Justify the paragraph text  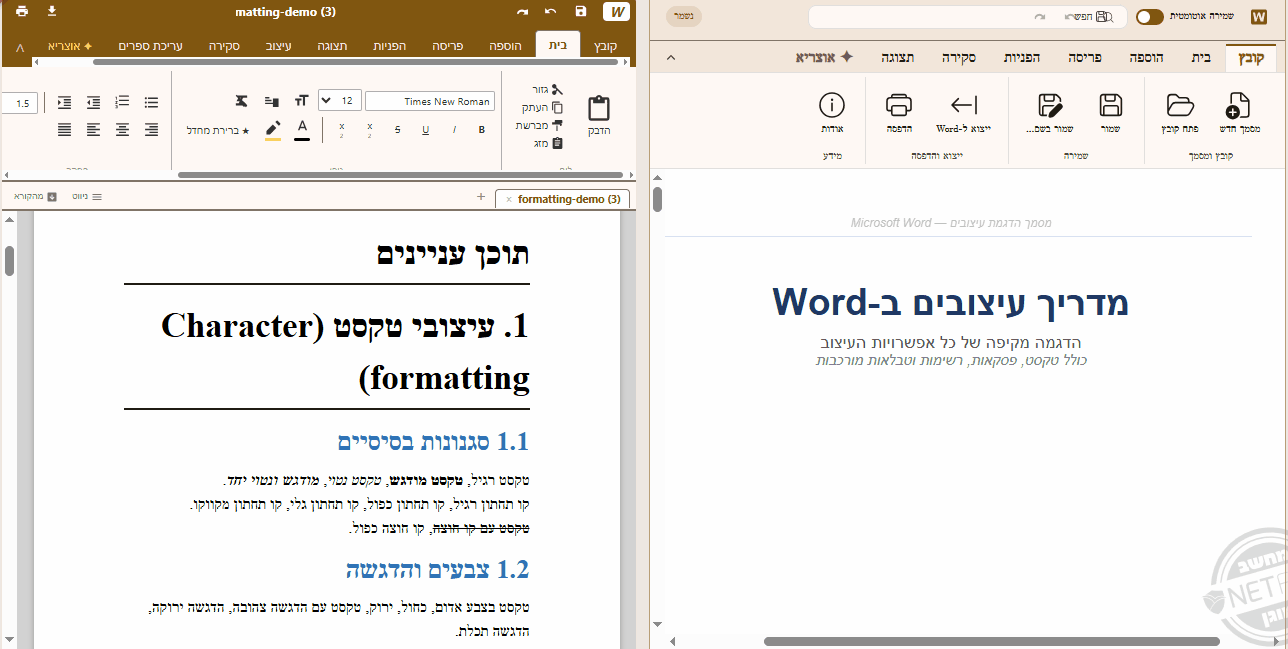64,129
